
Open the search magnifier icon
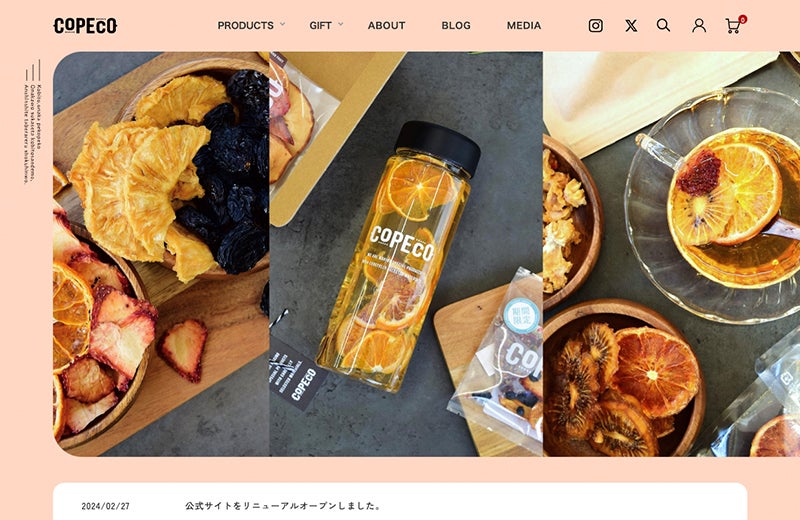(x=663, y=25)
